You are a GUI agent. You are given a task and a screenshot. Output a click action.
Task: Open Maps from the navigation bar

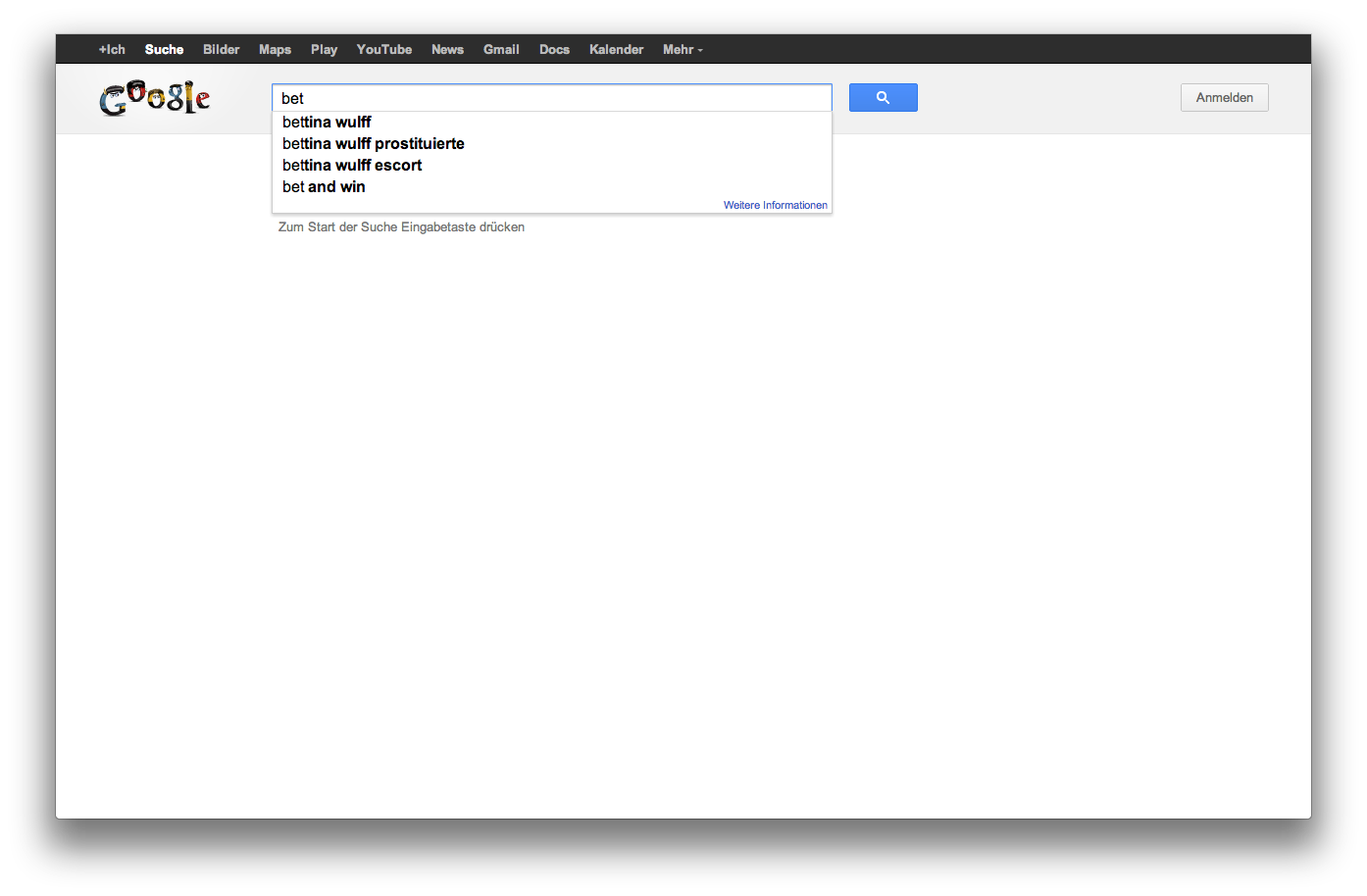tap(275, 50)
